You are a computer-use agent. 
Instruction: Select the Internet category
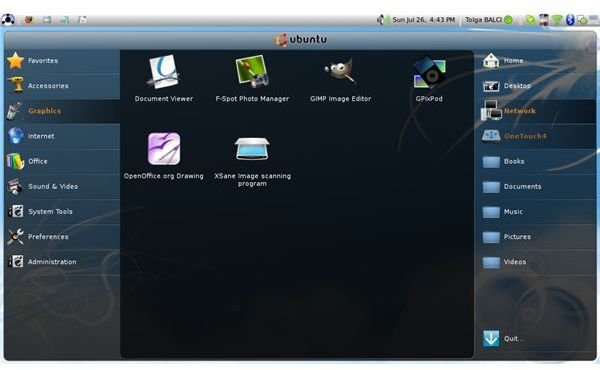coord(62,136)
